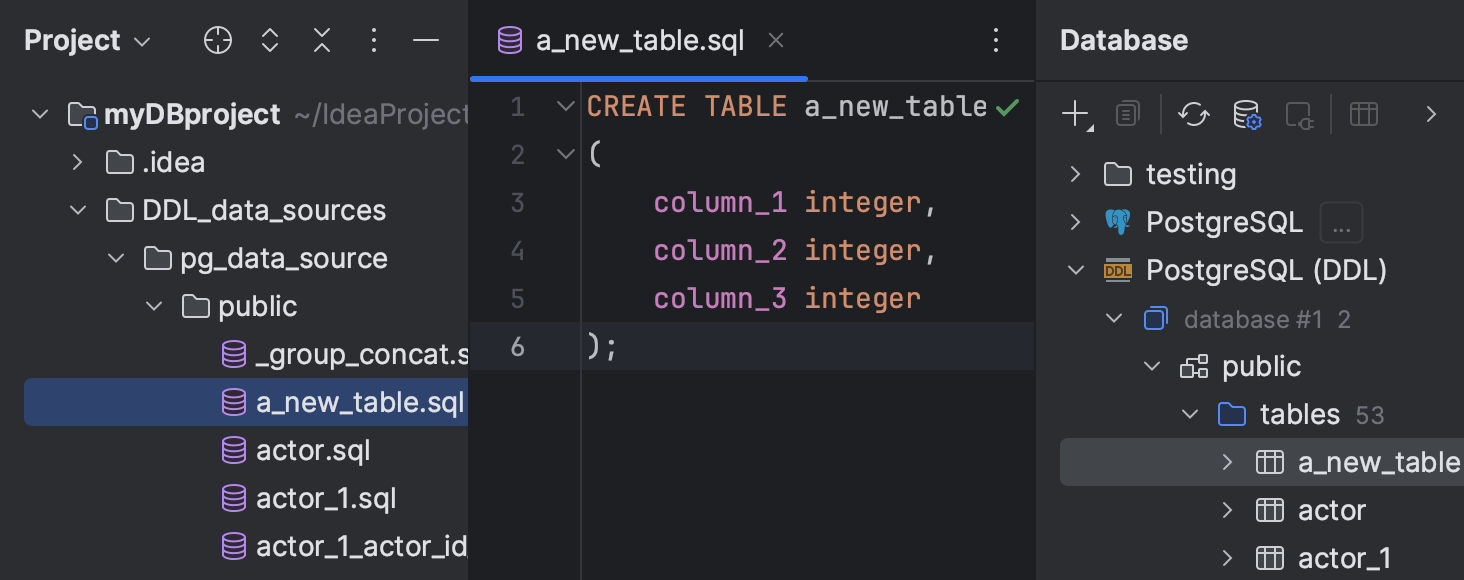The width and height of the screenshot is (1464, 580).
Task: Hide the Project tool window
Action: pyautogui.click(x=426, y=40)
